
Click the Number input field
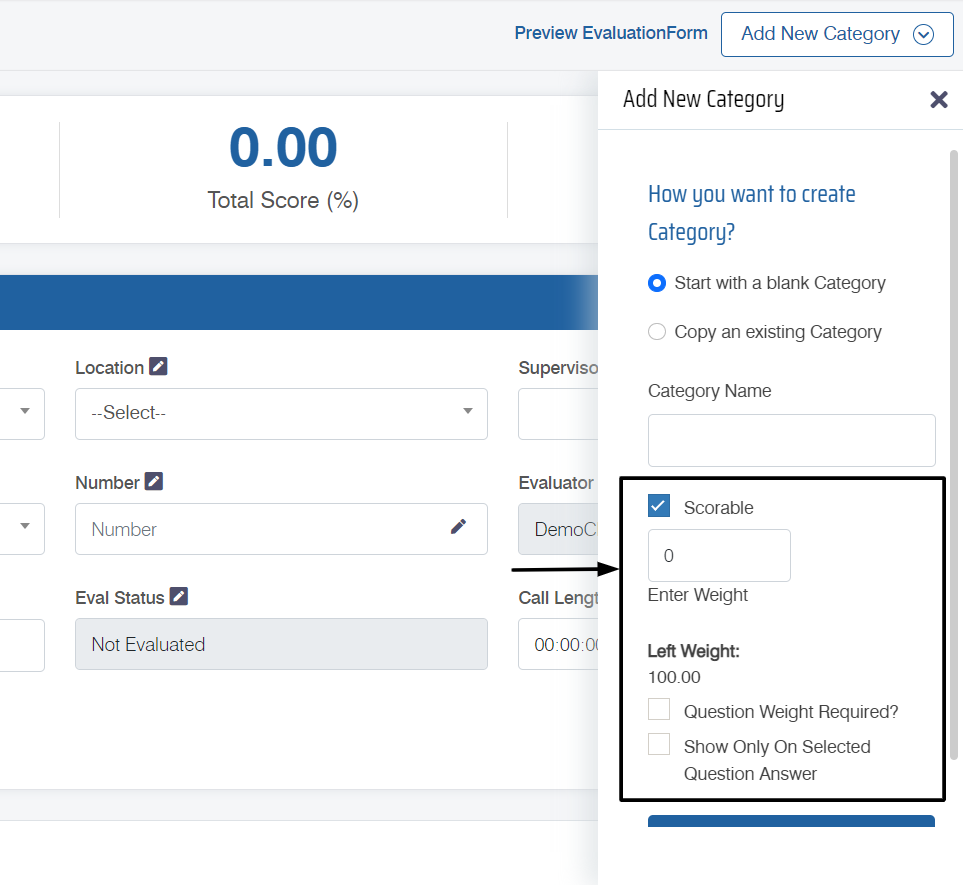click(260, 529)
